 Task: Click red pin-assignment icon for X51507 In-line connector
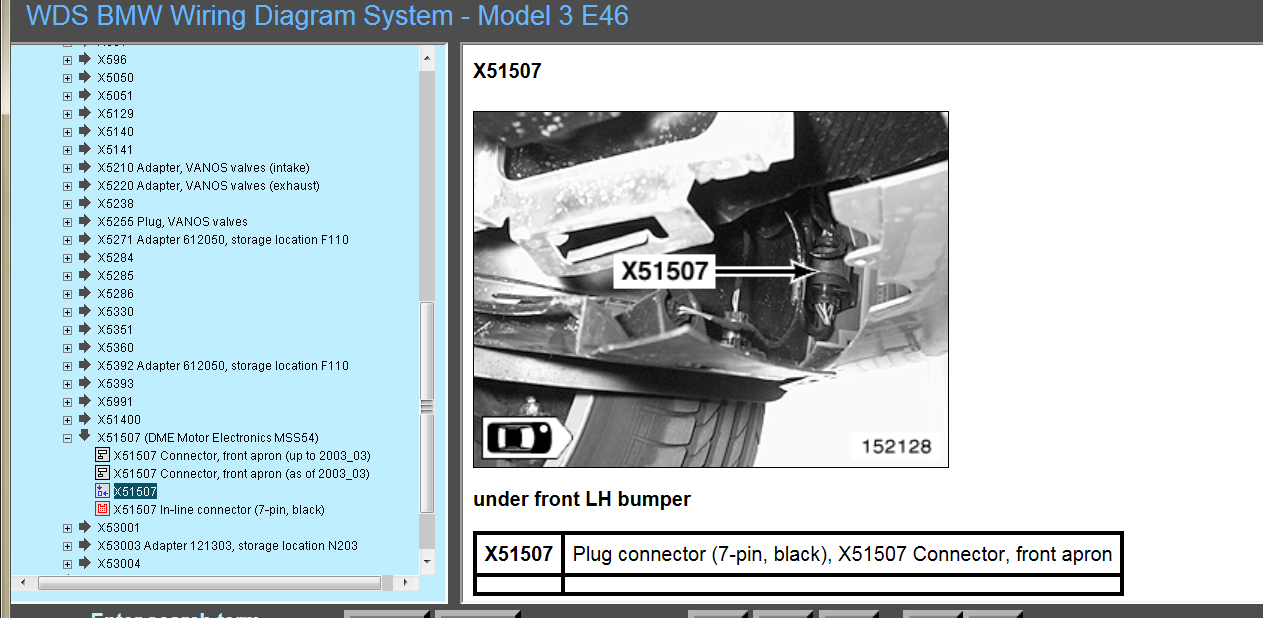[101, 509]
